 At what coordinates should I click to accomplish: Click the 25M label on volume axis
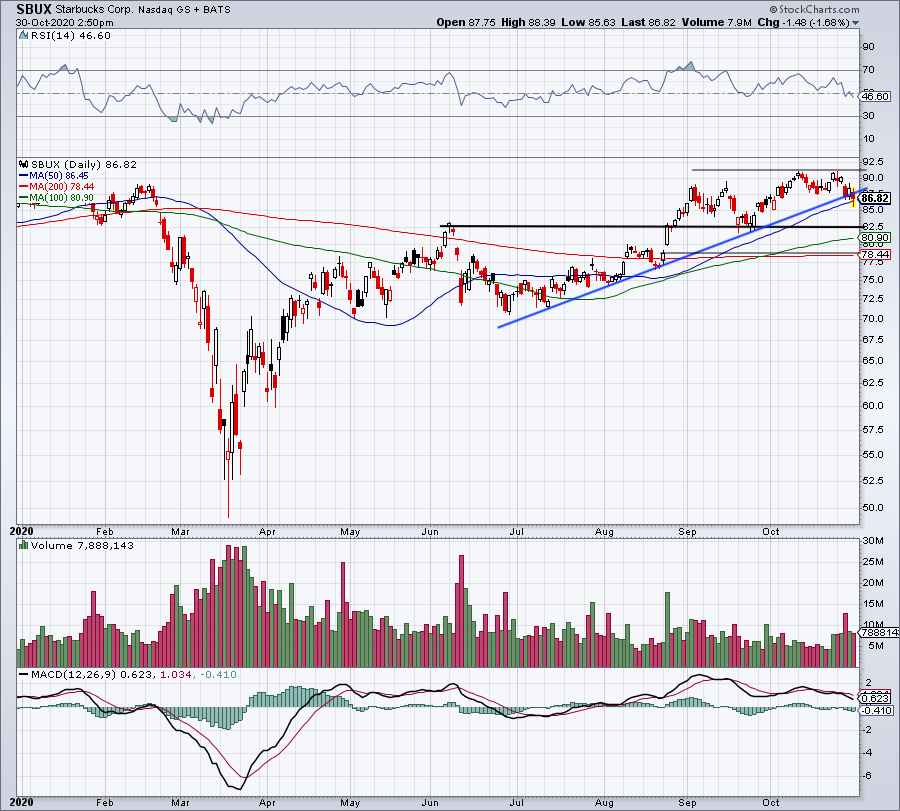pos(872,562)
